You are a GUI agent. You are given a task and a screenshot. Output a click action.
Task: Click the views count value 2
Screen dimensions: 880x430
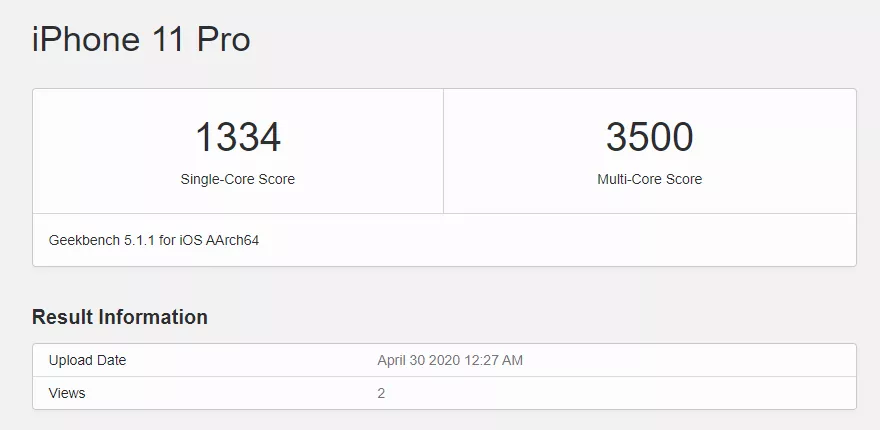click(381, 393)
